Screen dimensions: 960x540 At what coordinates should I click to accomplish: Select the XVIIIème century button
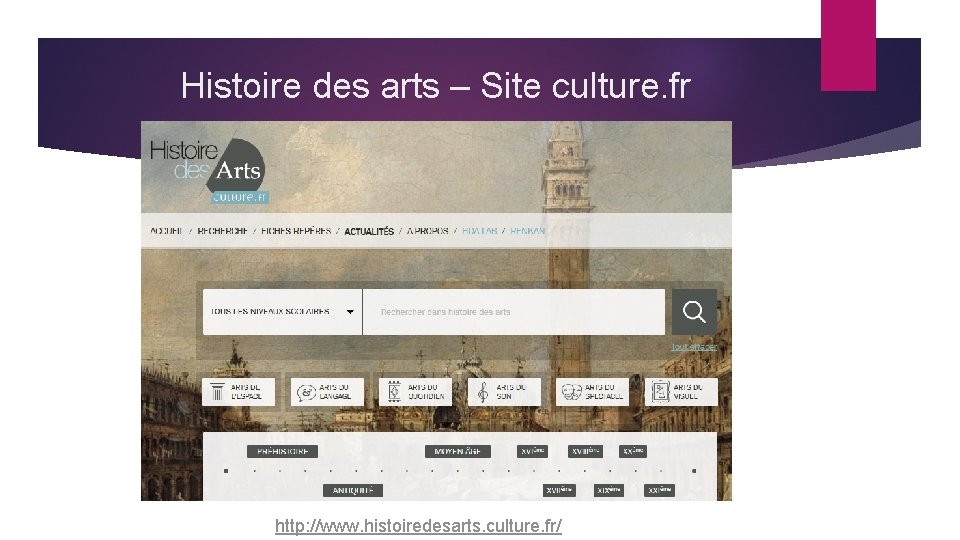point(585,451)
